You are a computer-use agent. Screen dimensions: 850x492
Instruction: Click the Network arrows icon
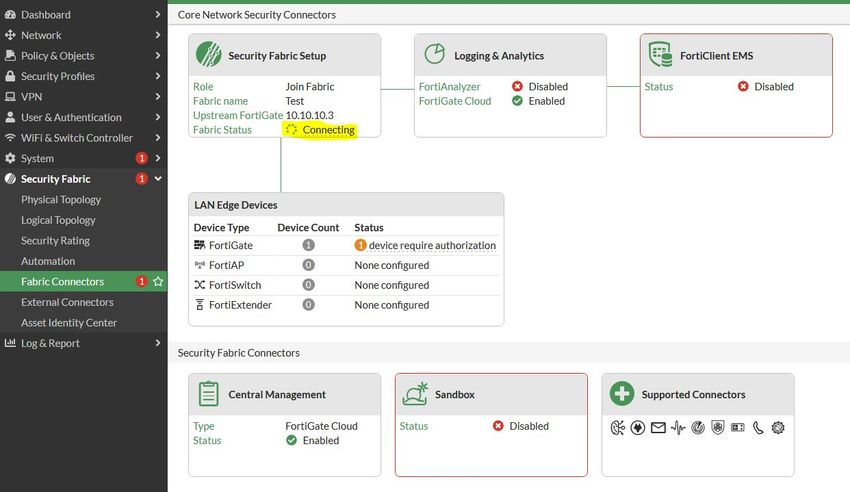coord(10,35)
